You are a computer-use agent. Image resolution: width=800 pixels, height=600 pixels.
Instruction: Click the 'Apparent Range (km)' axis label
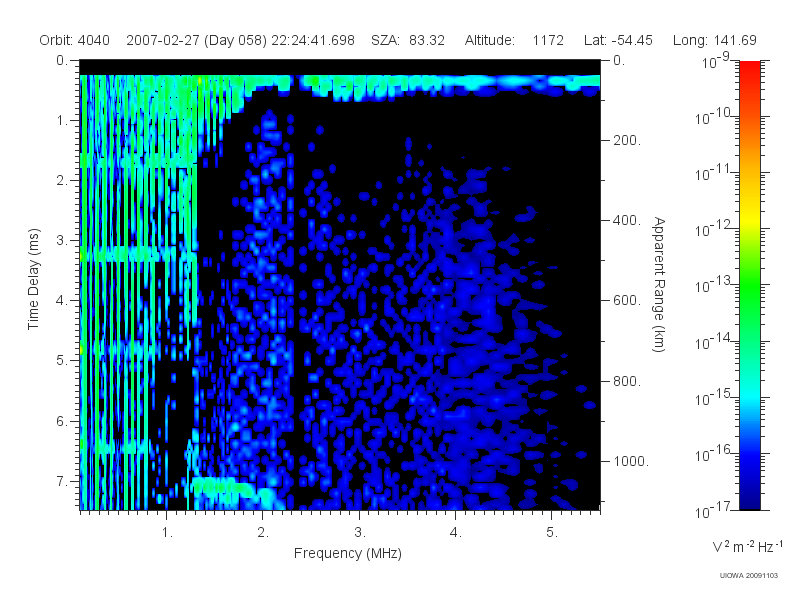pyautogui.click(x=659, y=284)
